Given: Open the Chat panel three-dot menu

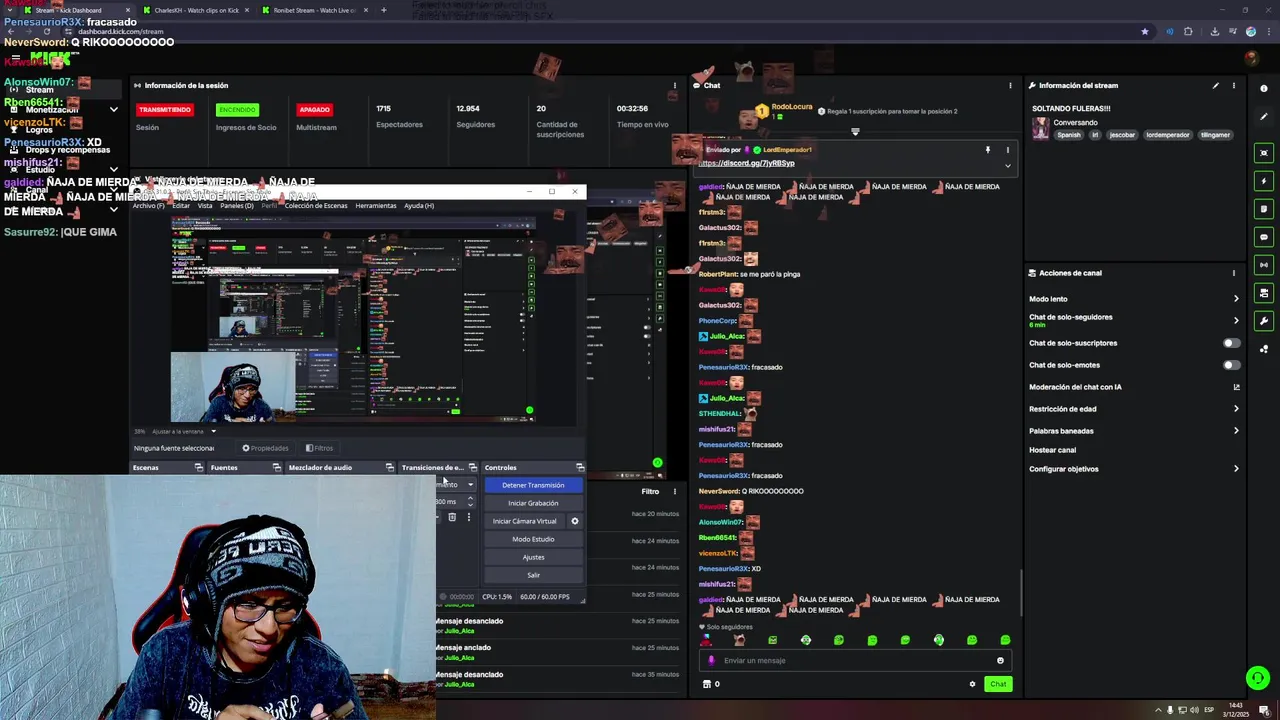Looking at the screenshot, I should tap(1010, 85).
